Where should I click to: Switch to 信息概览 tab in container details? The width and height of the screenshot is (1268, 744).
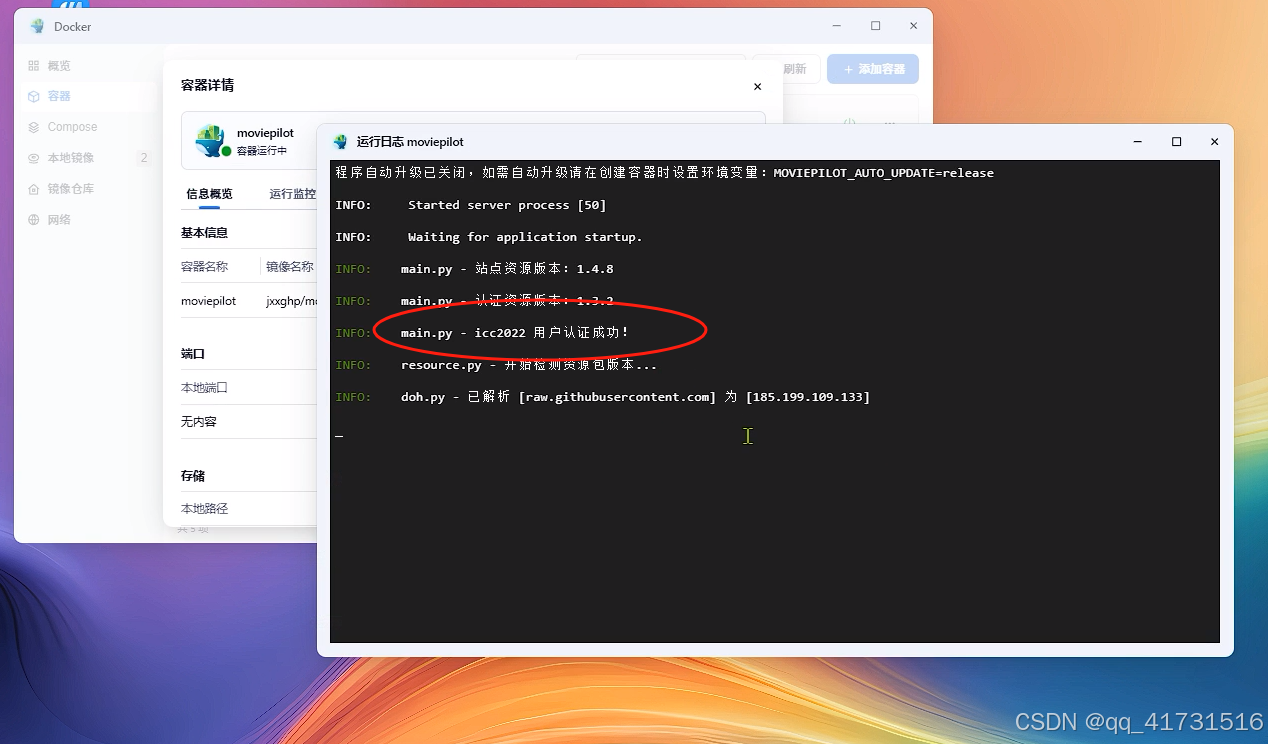click(x=209, y=194)
